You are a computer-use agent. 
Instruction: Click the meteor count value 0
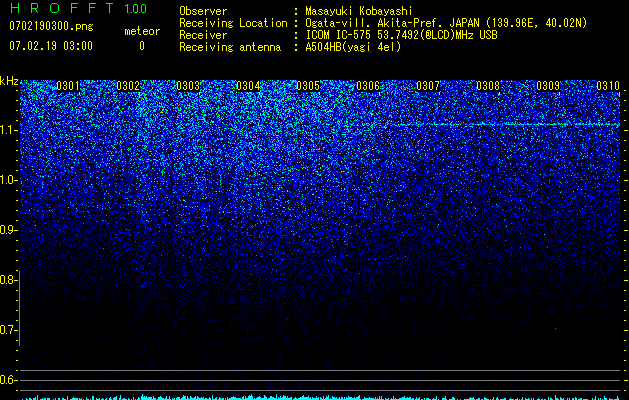pyautogui.click(x=142, y=46)
